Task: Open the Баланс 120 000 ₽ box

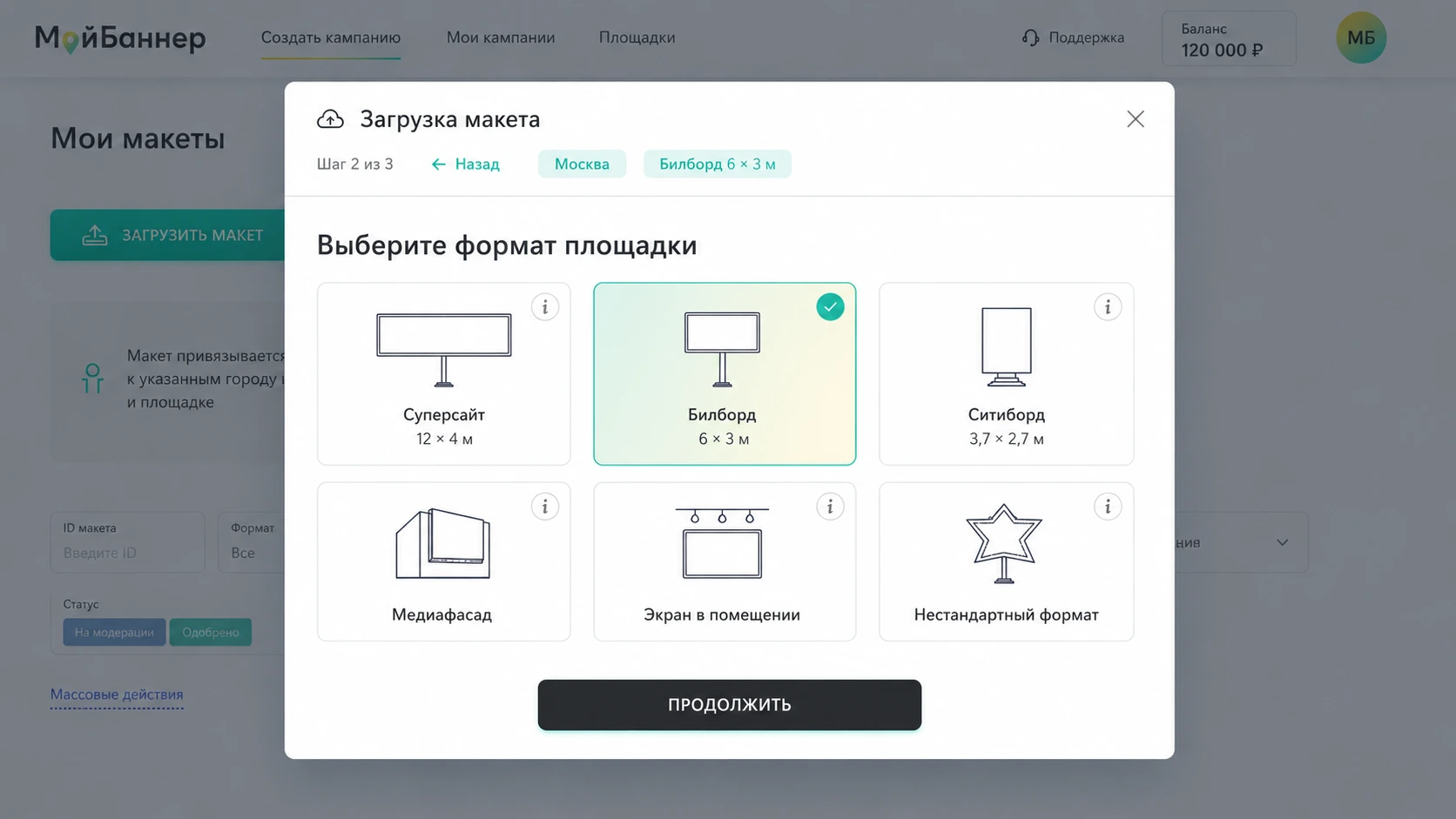Action: tap(1229, 38)
